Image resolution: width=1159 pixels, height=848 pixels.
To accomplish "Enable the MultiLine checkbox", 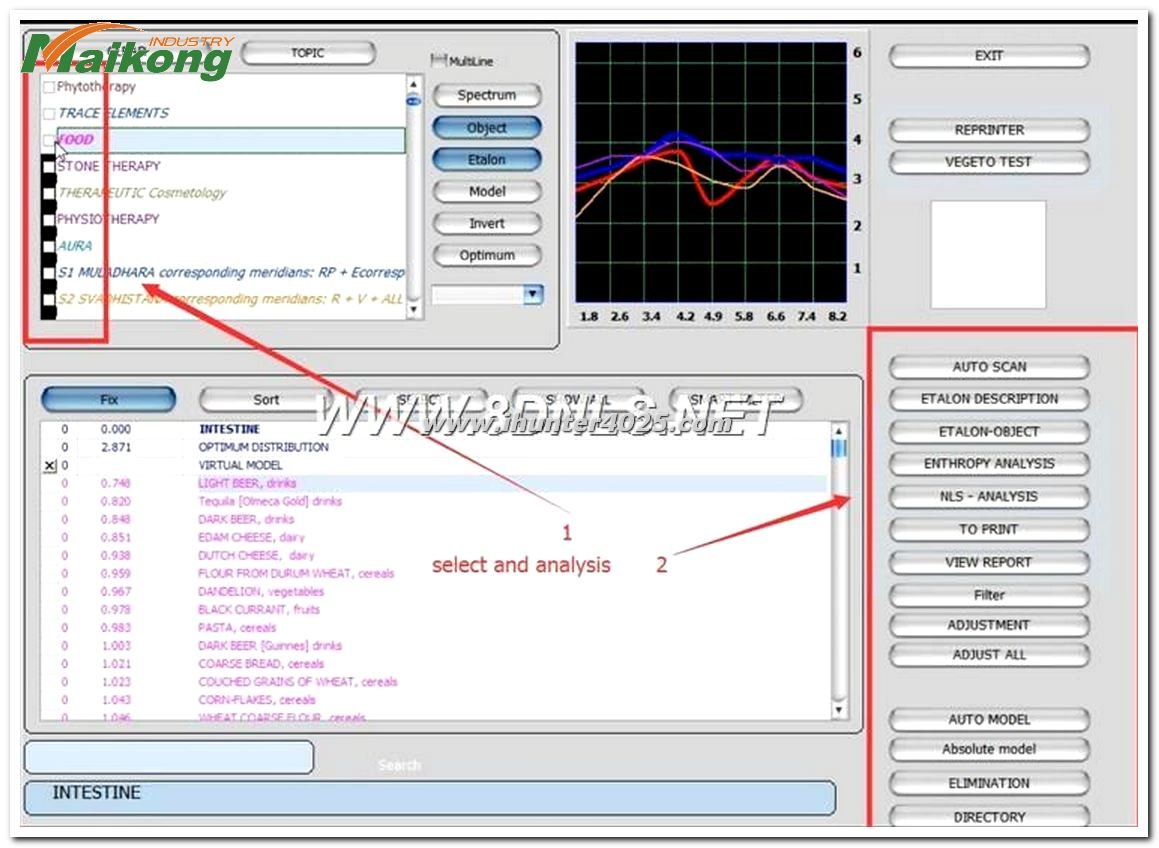I will tap(438, 61).
